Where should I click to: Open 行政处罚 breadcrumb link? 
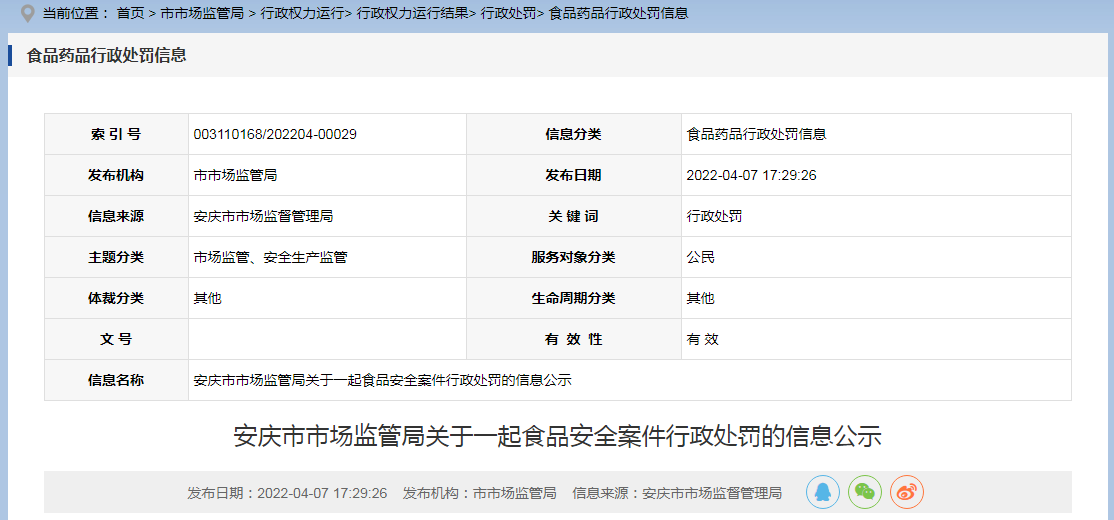click(x=508, y=13)
